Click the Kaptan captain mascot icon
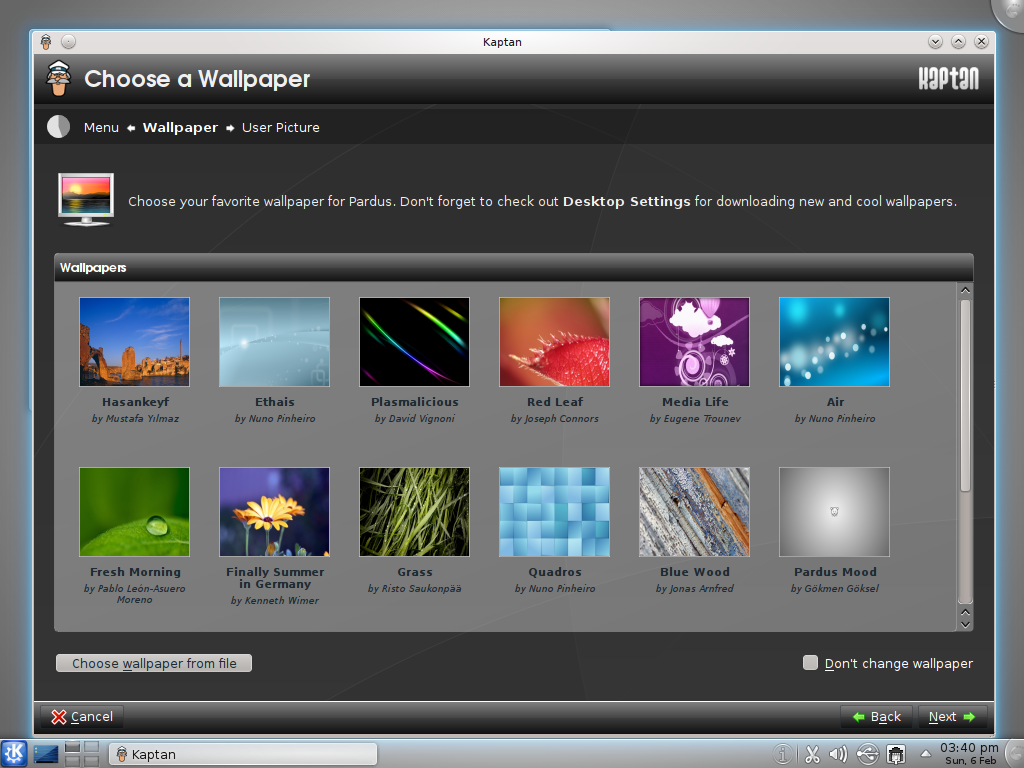Screen dimensions: 1024x768 (59, 78)
